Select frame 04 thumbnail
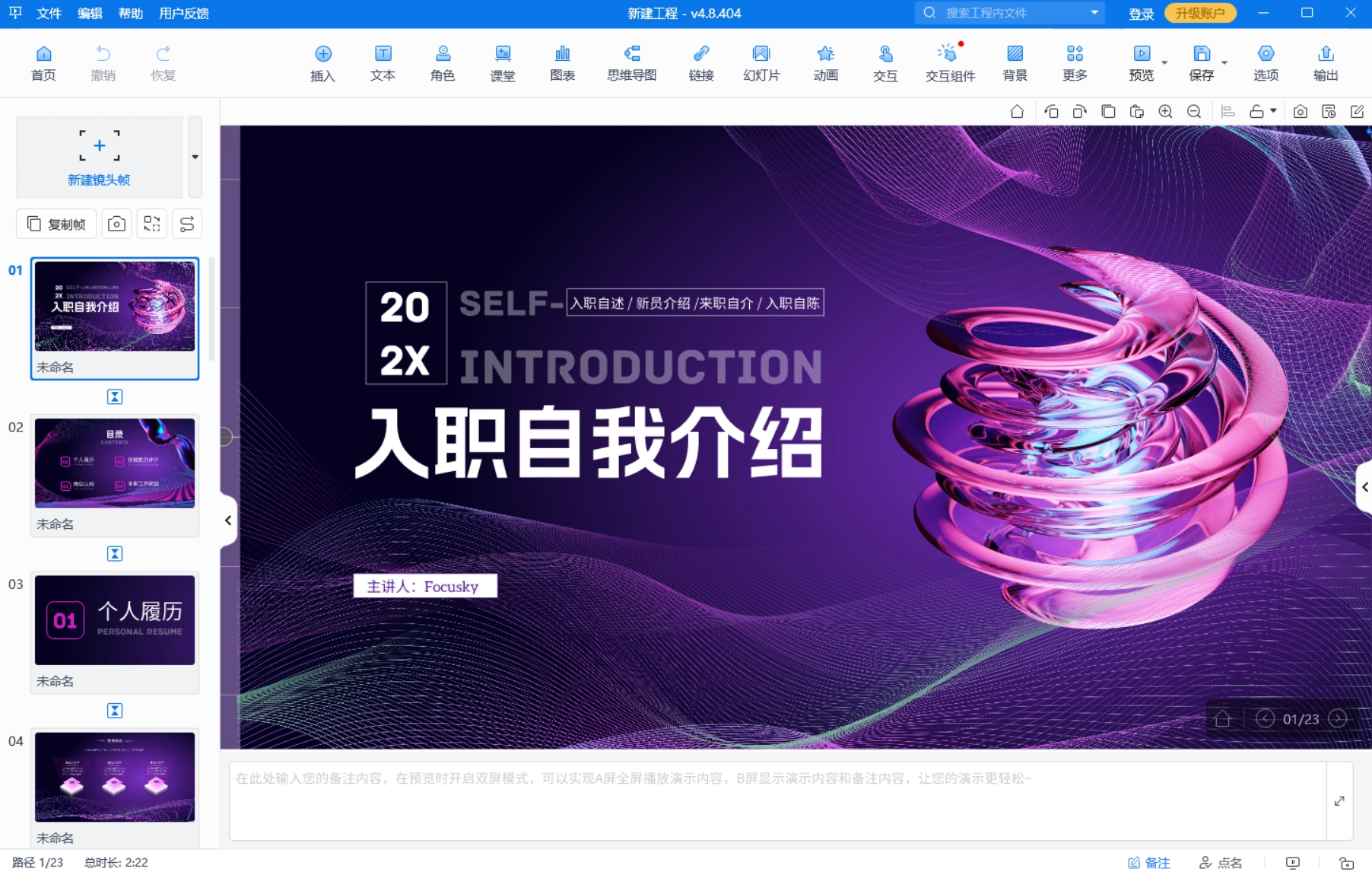The width and height of the screenshot is (1372, 872). click(115, 777)
